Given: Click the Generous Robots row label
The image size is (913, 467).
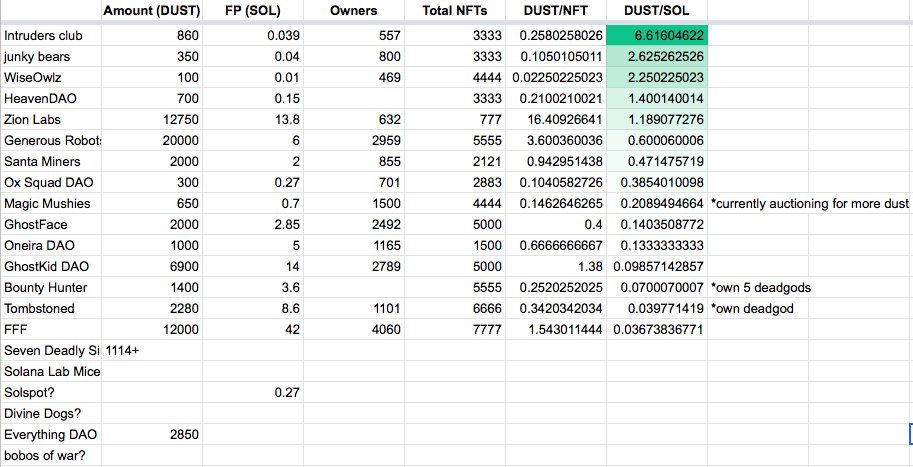Looking at the screenshot, I should point(51,140).
